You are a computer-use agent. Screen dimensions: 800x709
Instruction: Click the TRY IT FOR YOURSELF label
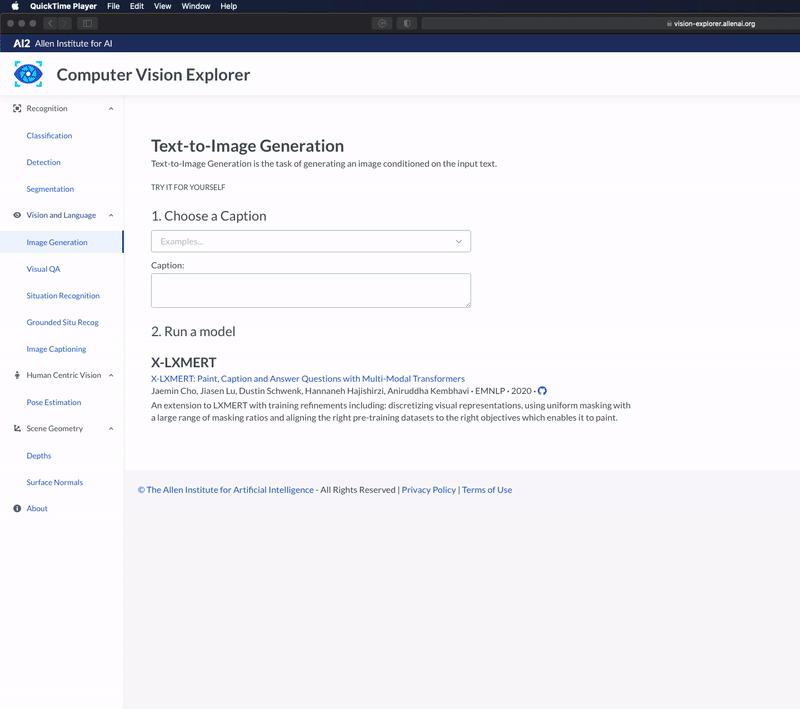188,187
